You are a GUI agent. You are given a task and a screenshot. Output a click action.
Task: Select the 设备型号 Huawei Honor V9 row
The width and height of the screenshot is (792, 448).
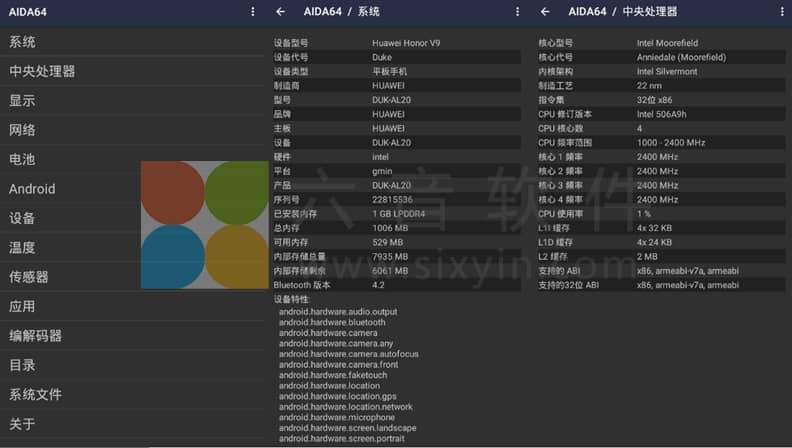coord(397,43)
